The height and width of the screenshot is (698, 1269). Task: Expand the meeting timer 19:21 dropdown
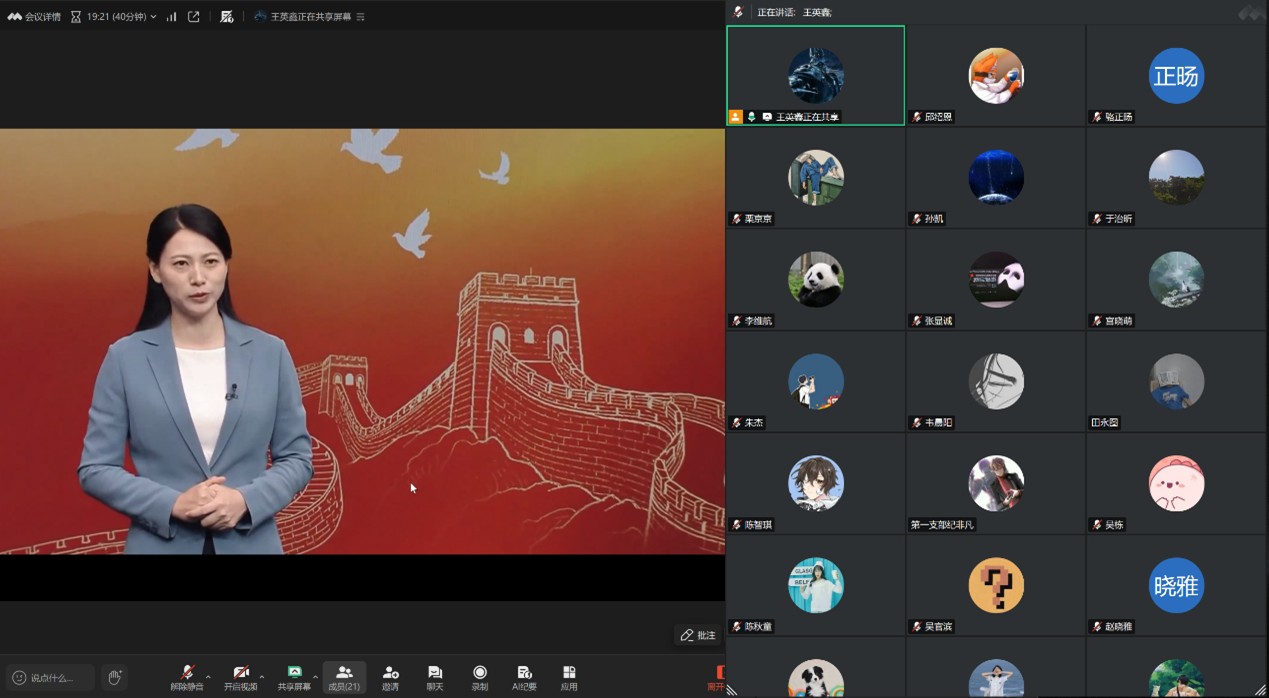point(153,17)
